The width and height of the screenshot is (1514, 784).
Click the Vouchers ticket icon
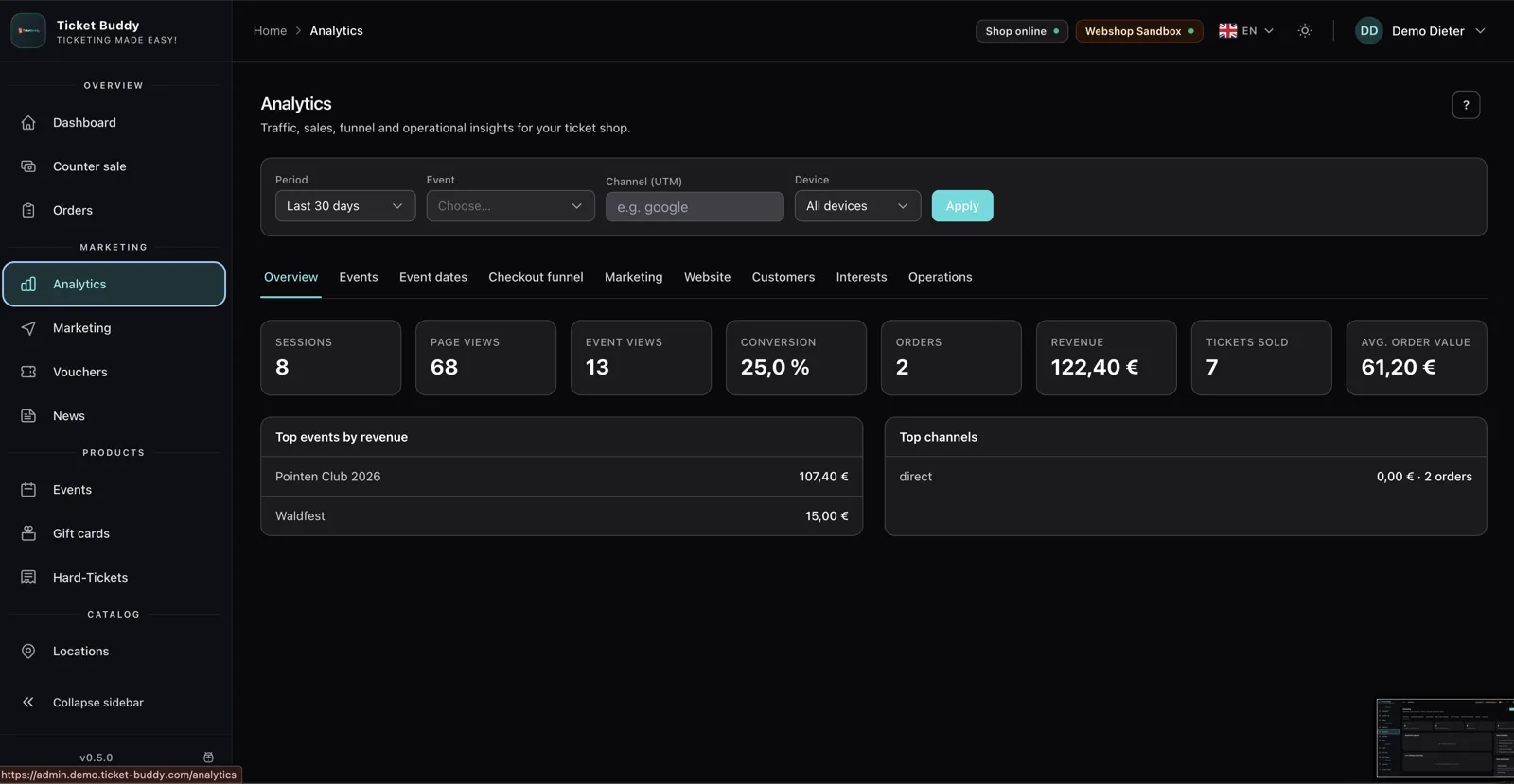(x=28, y=372)
